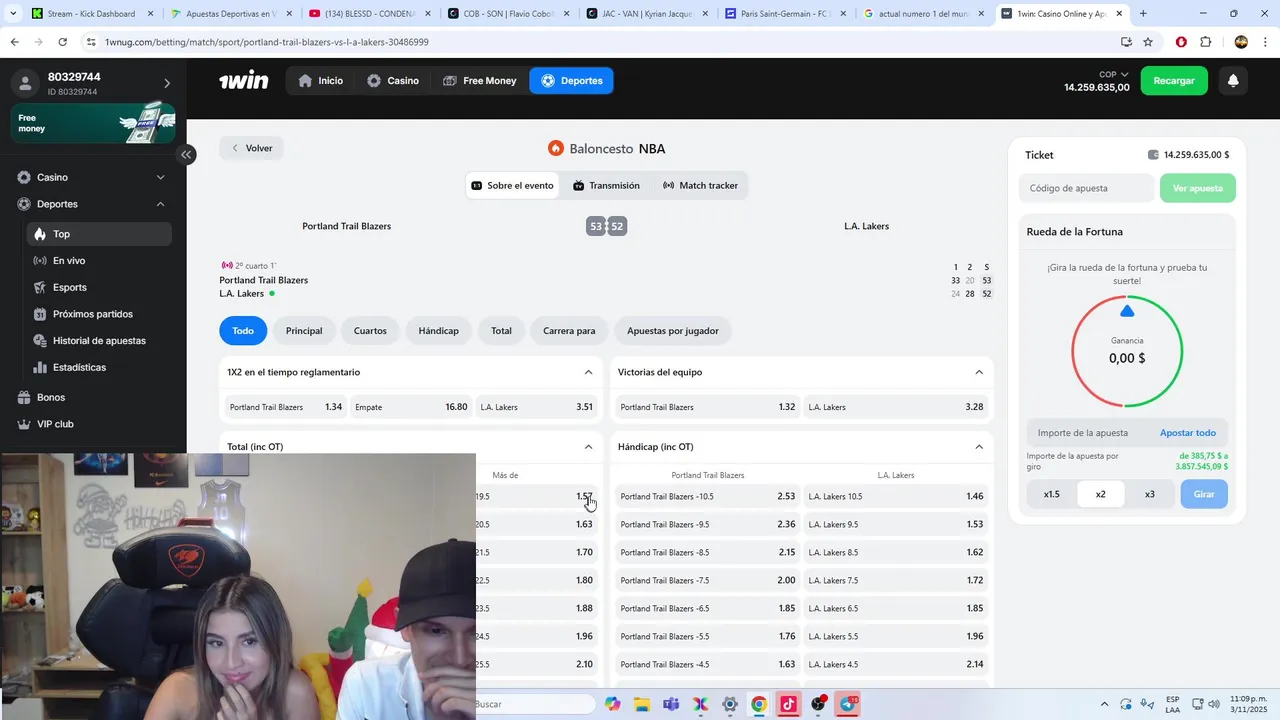Open TikTok from the taskbar

tap(788, 704)
